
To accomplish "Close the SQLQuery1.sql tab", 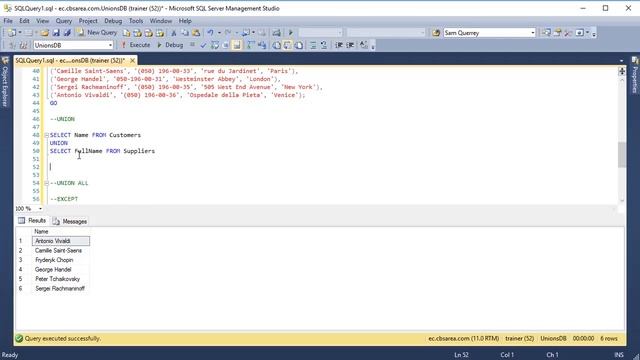I will coord(133,60).
